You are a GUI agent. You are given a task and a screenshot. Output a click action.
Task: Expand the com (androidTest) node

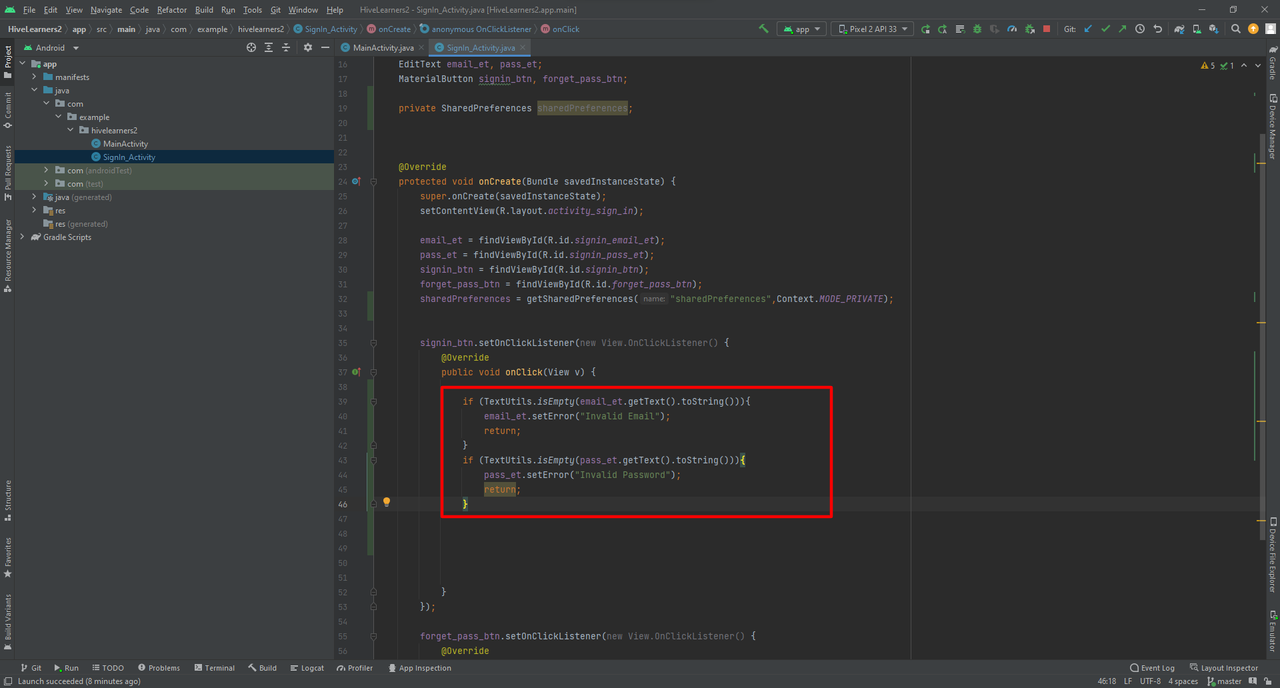point(46,170)
